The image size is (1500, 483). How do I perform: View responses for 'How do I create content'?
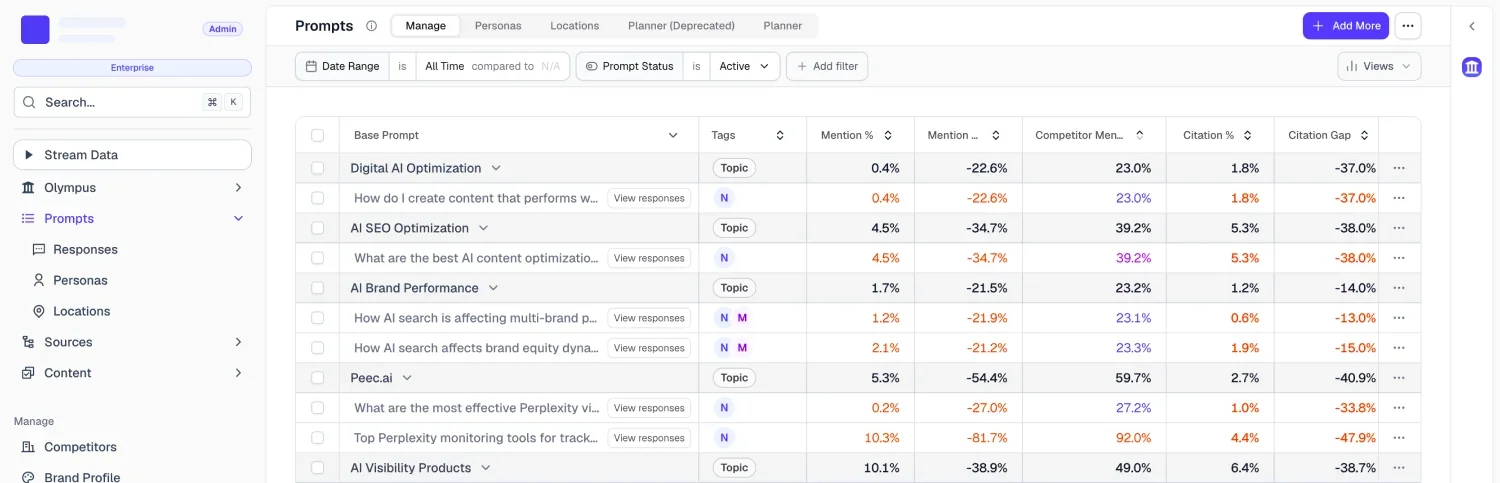tap(649, 198)
